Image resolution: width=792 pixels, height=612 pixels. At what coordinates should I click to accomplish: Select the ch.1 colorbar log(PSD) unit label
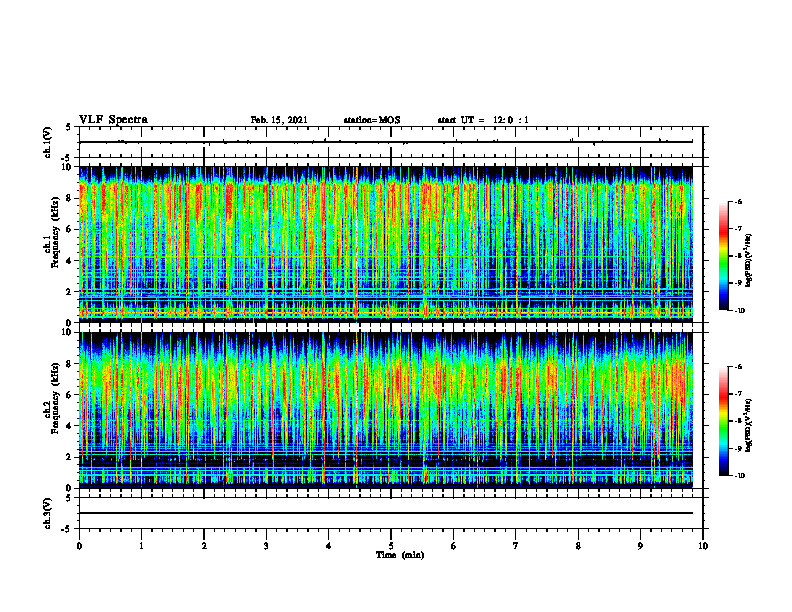click(x=749, y=261)
